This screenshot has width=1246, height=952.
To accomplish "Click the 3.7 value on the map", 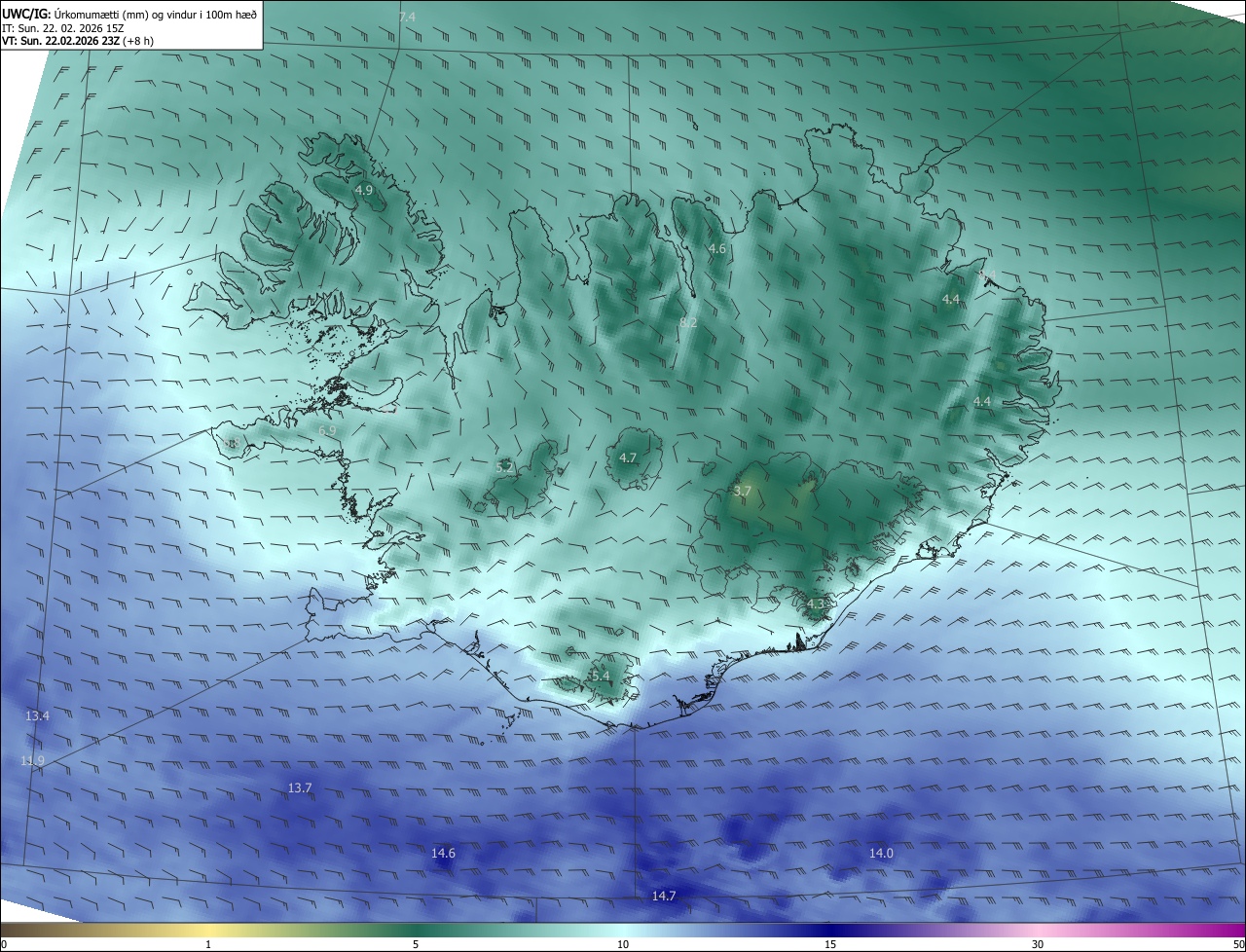I will coord(742,492).
